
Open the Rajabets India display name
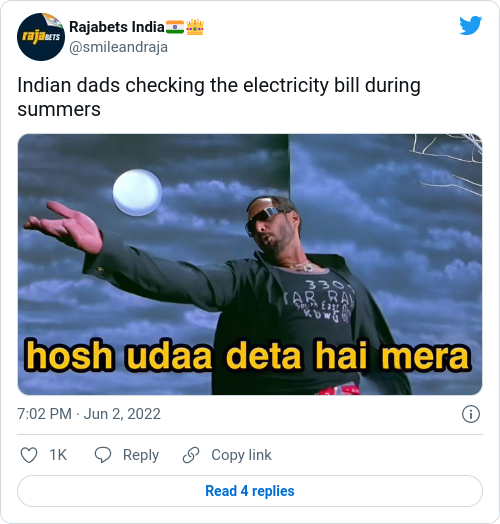point(117,27)
